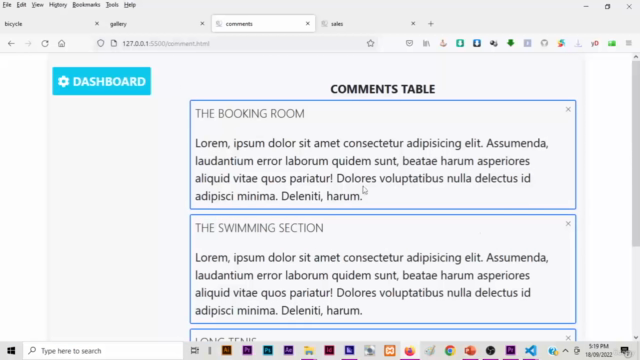Screen dimensions: 640x360
Task: Open Google Chrome from the taskbar
Action: [450, 350]
